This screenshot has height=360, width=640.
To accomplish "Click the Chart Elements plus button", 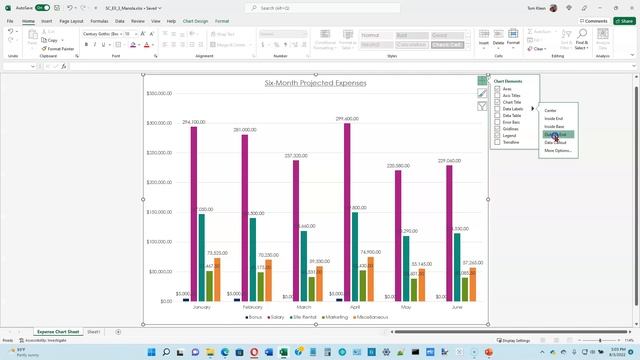I will [x=482, y=80].
